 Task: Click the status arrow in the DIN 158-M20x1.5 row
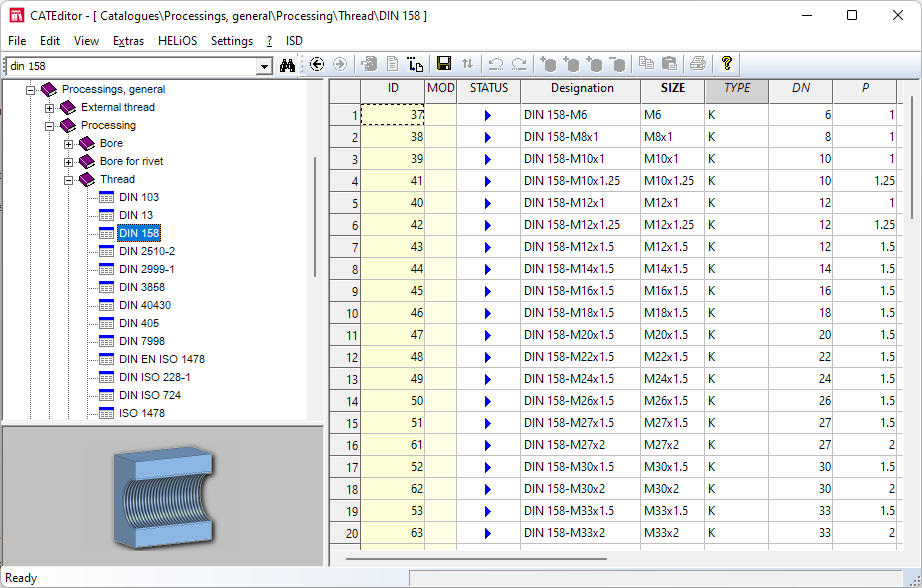click(487, 335)
